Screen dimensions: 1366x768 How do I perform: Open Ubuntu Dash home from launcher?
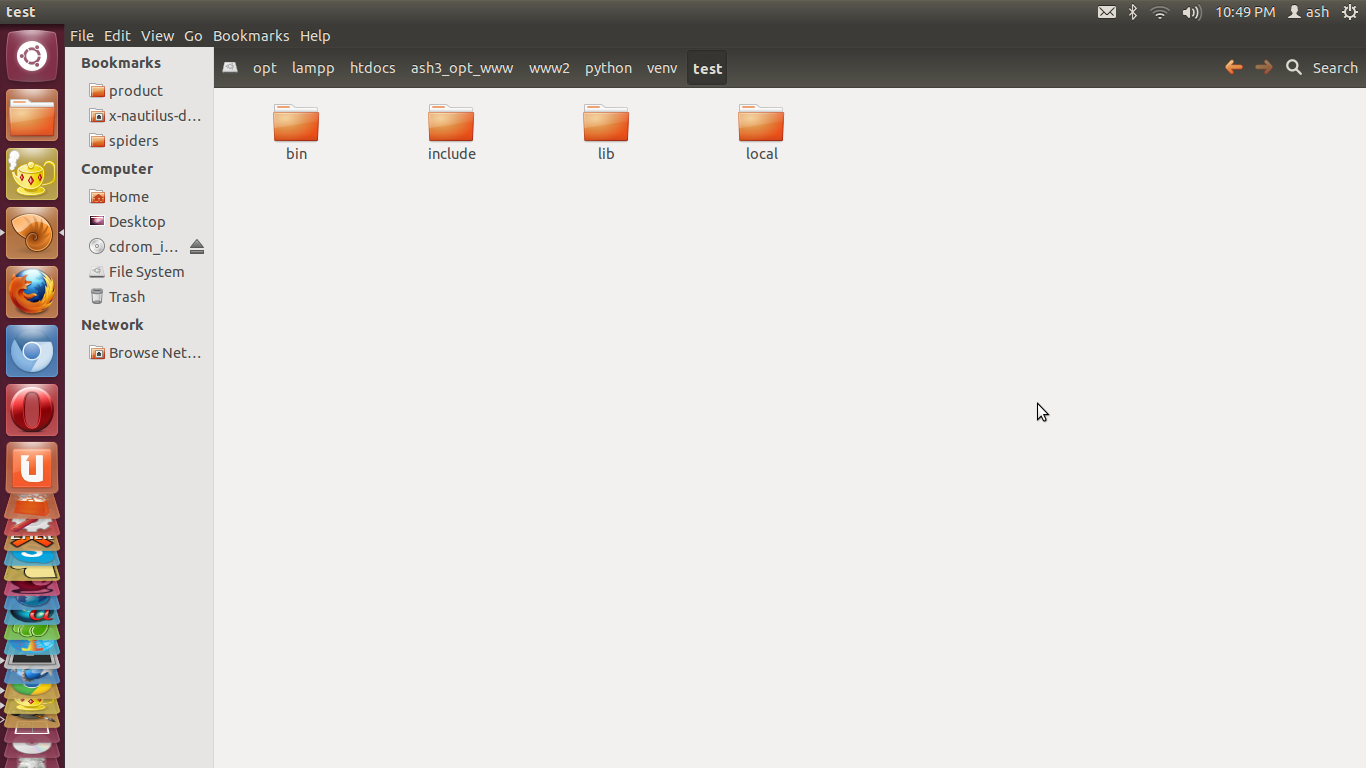pyautogui.click(x=32, y=56)
